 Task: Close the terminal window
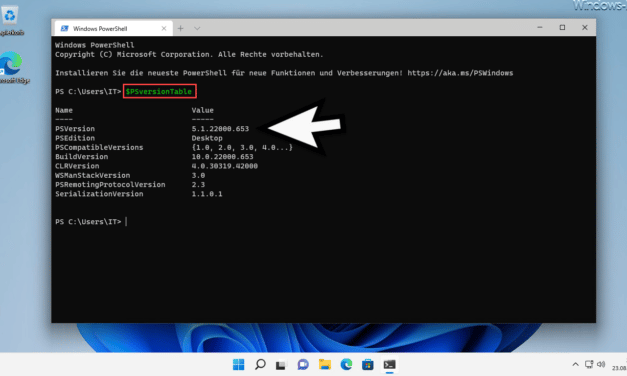click(585, 27)
